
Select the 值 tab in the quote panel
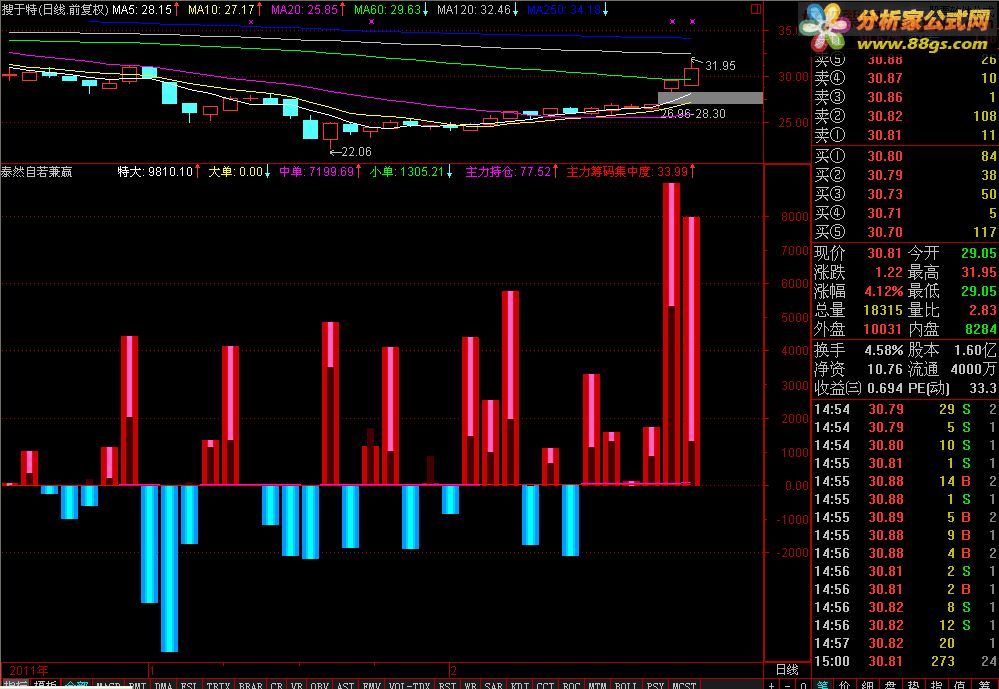click(960, 686)
